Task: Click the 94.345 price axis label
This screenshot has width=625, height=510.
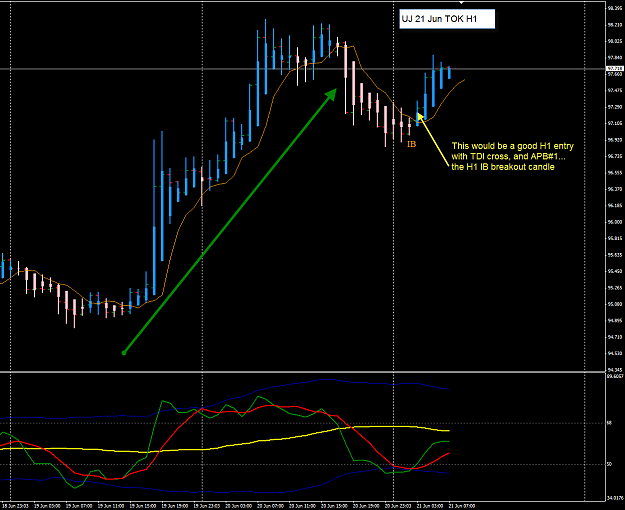Action: point(614,370)
